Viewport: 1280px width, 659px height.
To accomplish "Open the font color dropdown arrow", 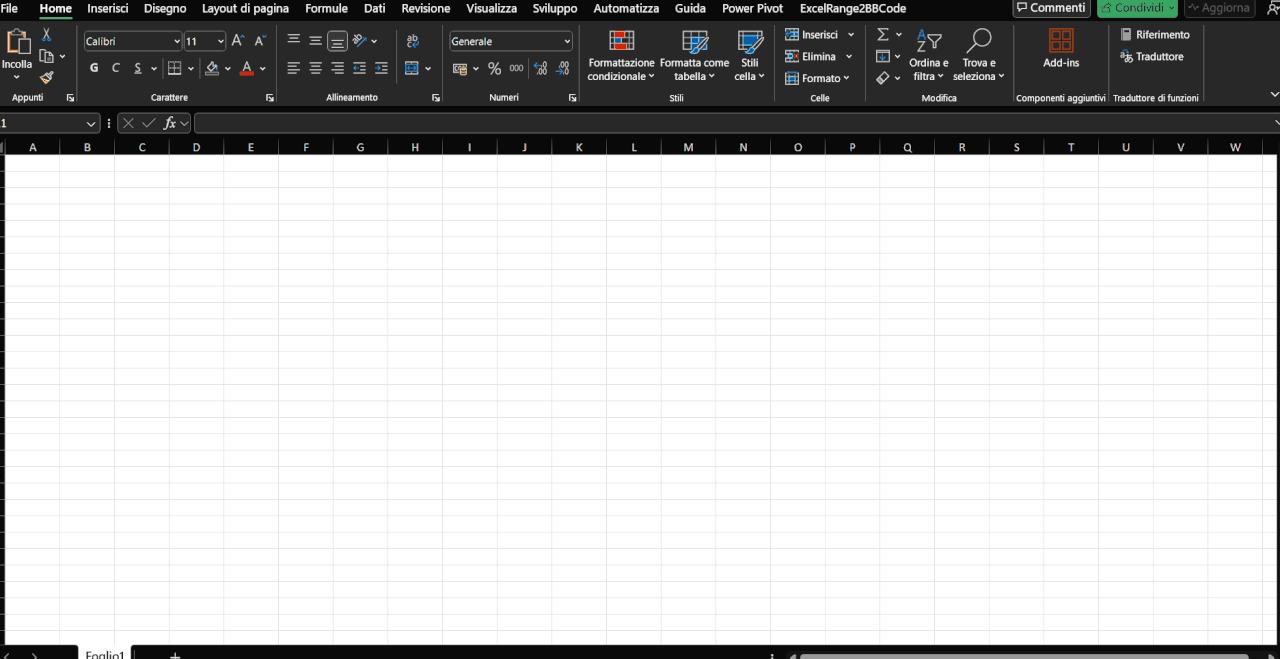I will 262,69.
